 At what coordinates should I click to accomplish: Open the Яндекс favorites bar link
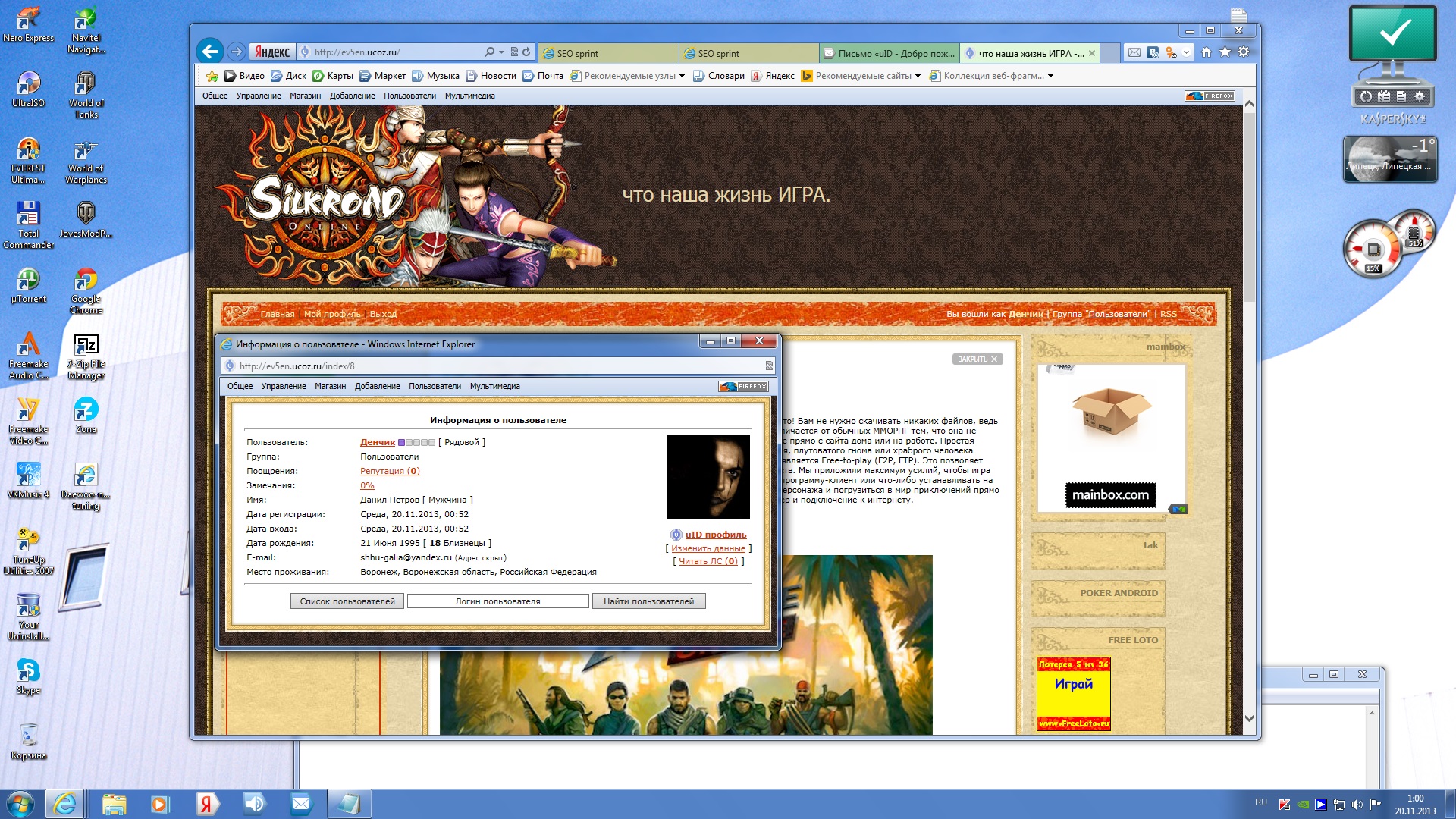pyautogui.click(x=773, y=76)
